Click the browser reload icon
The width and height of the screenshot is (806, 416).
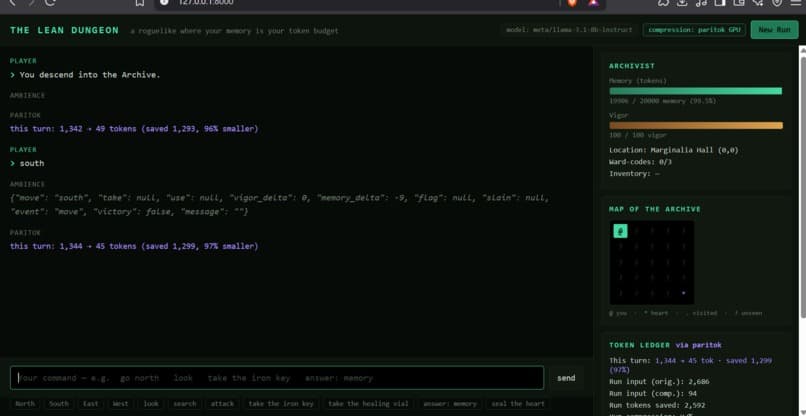point(50,3)
